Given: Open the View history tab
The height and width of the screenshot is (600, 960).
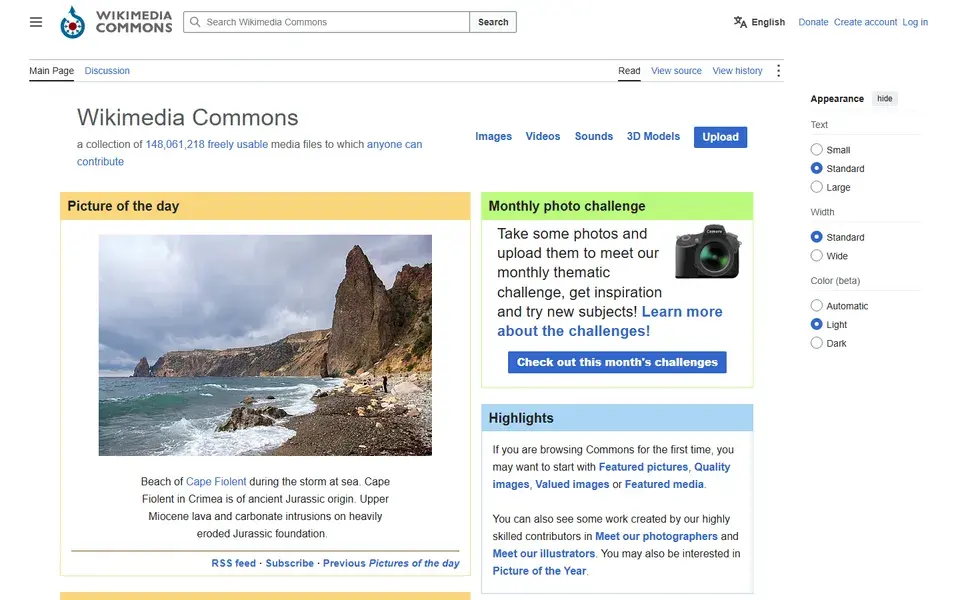Looking at the screenshot, I should [737, 71].
